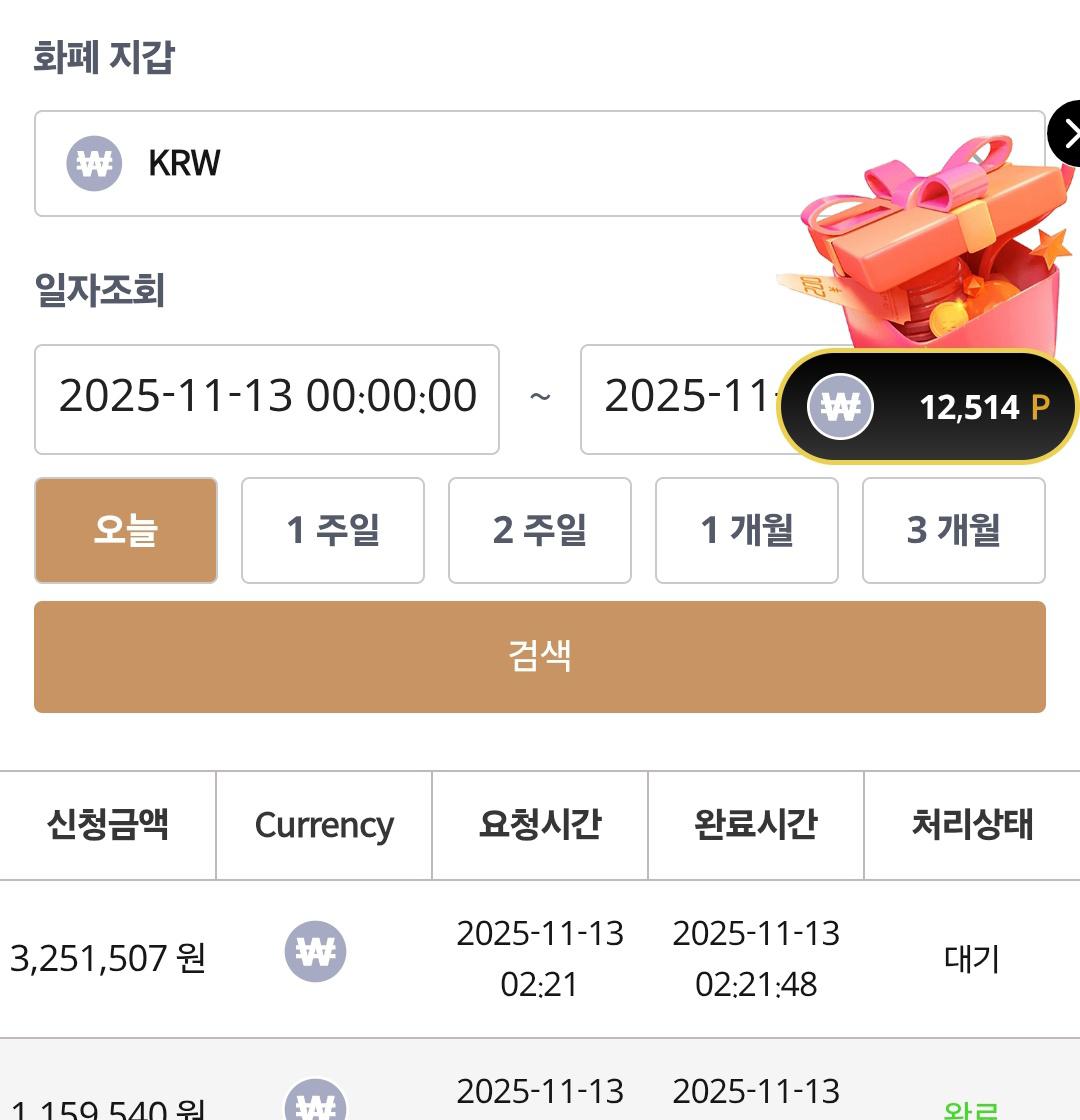Select the 오늘 date range option
Image resolution: width=1080 pixels, height=1120 pixels.
126,530
